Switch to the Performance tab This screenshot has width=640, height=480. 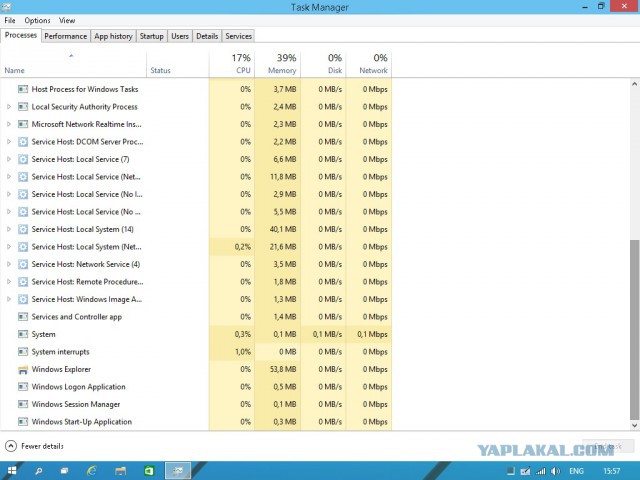65,36
